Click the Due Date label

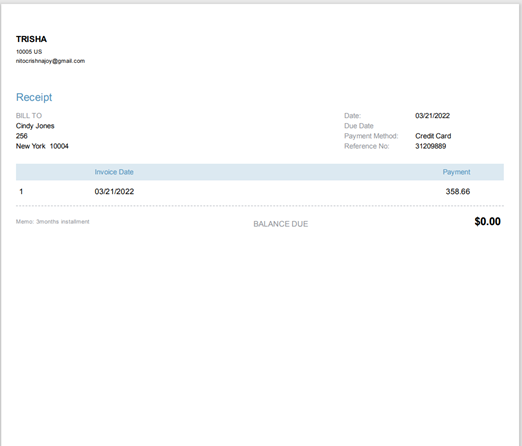click(359, 126)
